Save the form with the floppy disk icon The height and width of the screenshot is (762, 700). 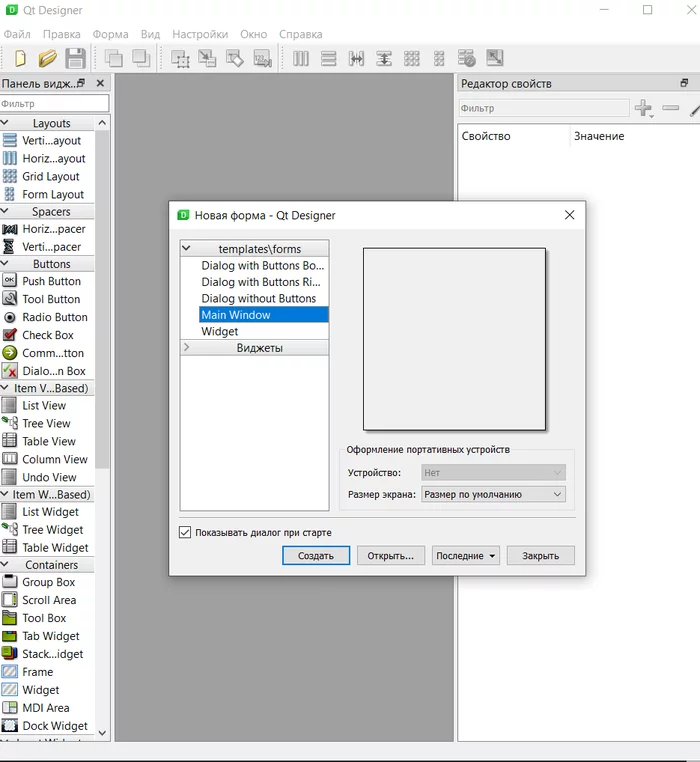[x=75, y=58]
